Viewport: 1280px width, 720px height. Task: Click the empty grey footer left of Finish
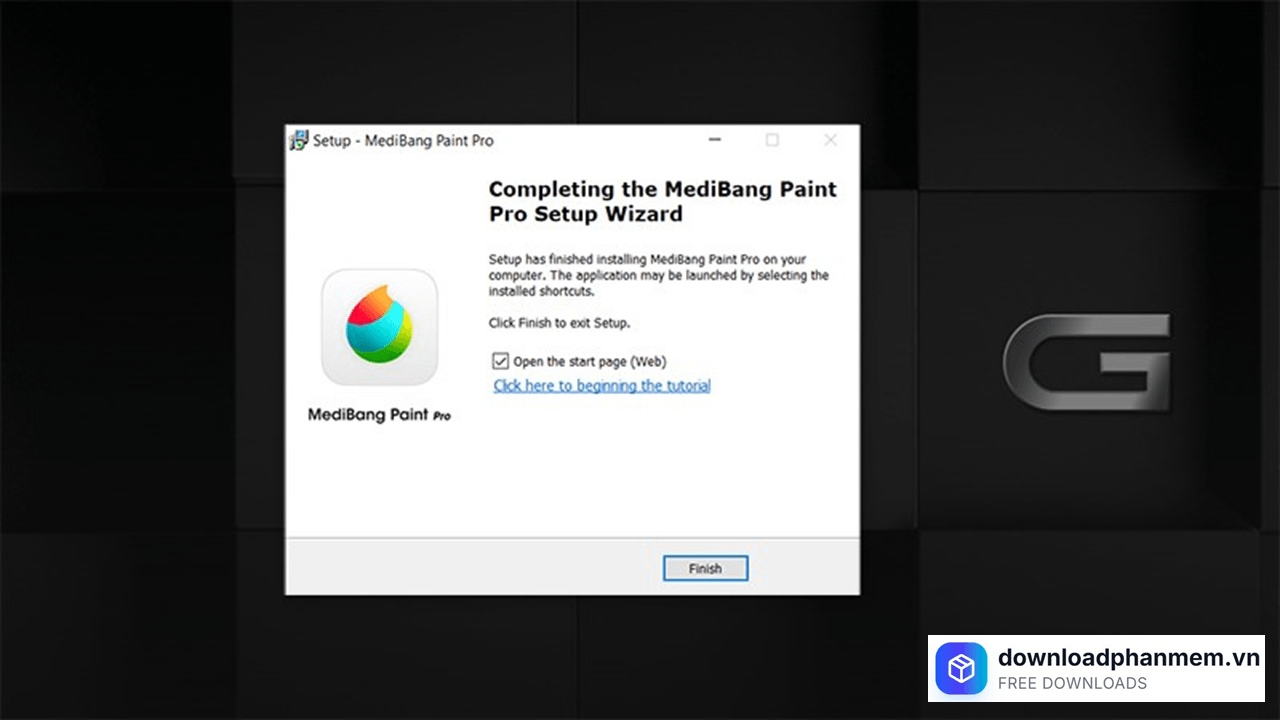click(470, 568)
